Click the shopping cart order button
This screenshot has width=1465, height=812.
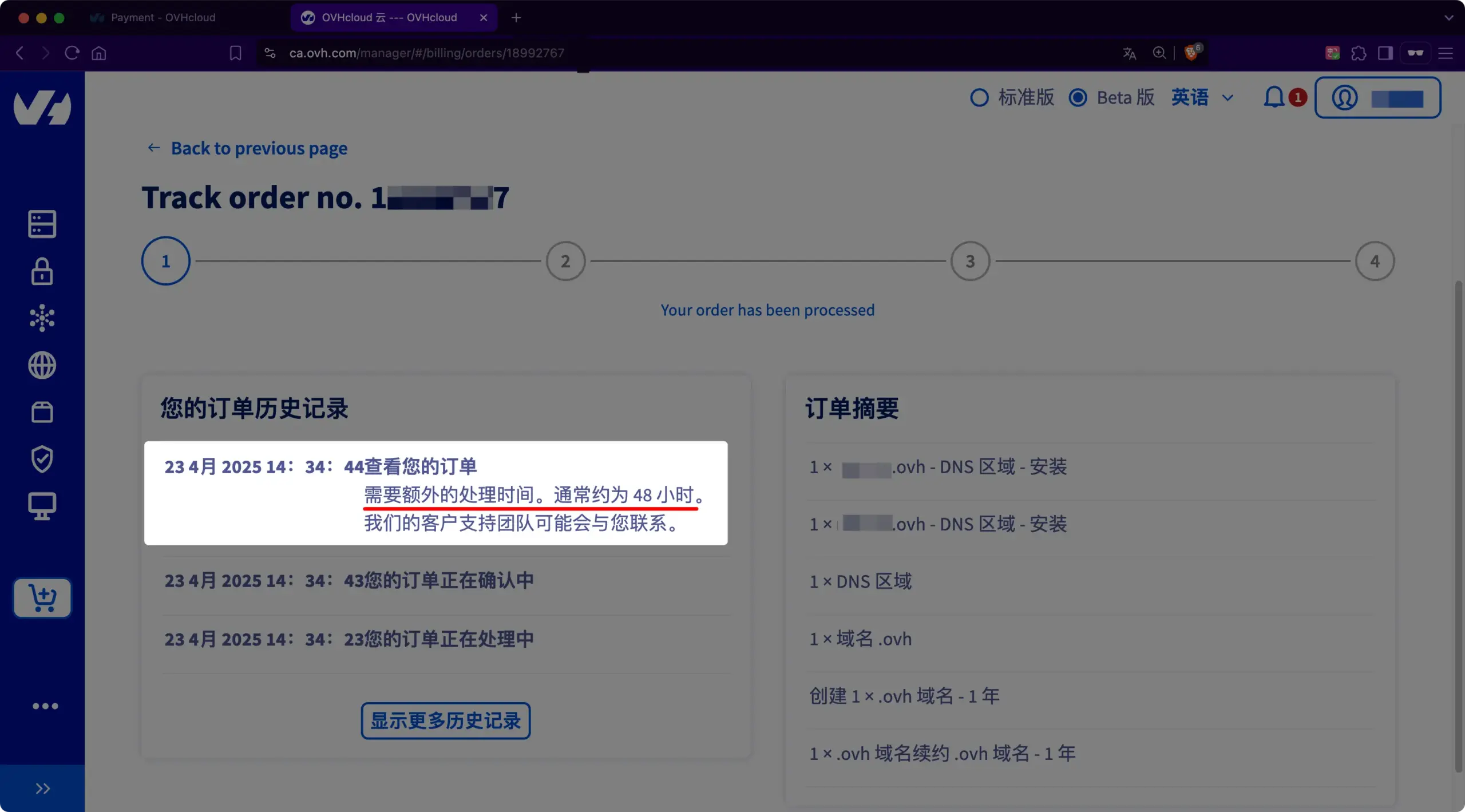coord(42,598)
